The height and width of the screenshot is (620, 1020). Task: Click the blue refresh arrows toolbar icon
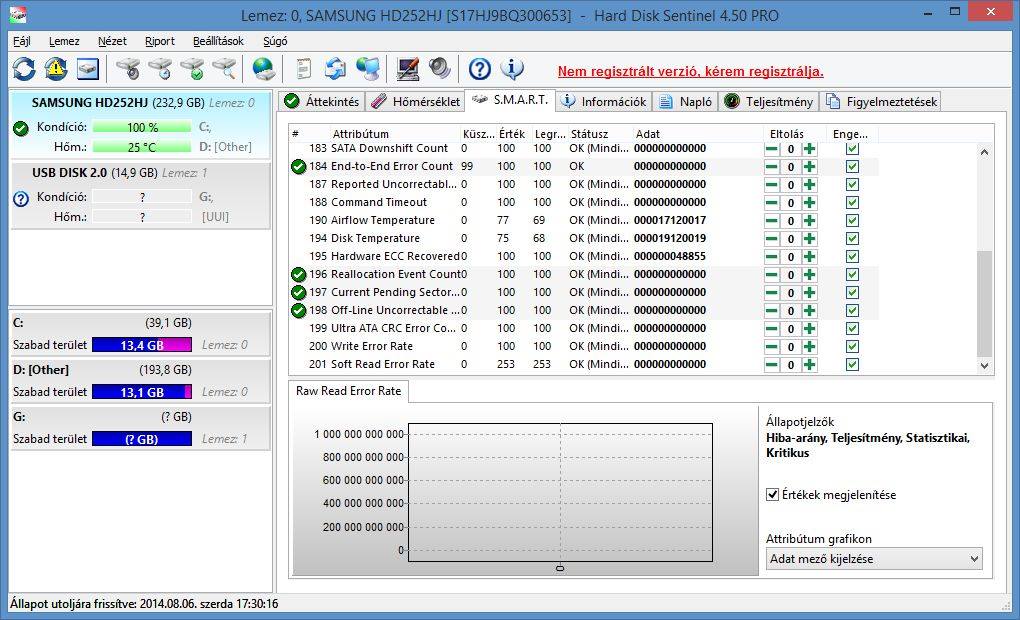pos(24,69)
